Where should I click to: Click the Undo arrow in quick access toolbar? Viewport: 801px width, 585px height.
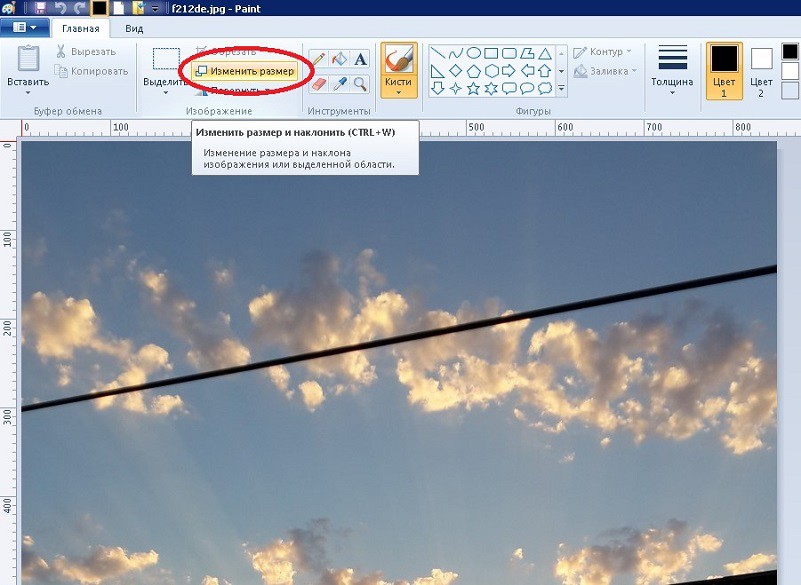(x=60, y=8)
